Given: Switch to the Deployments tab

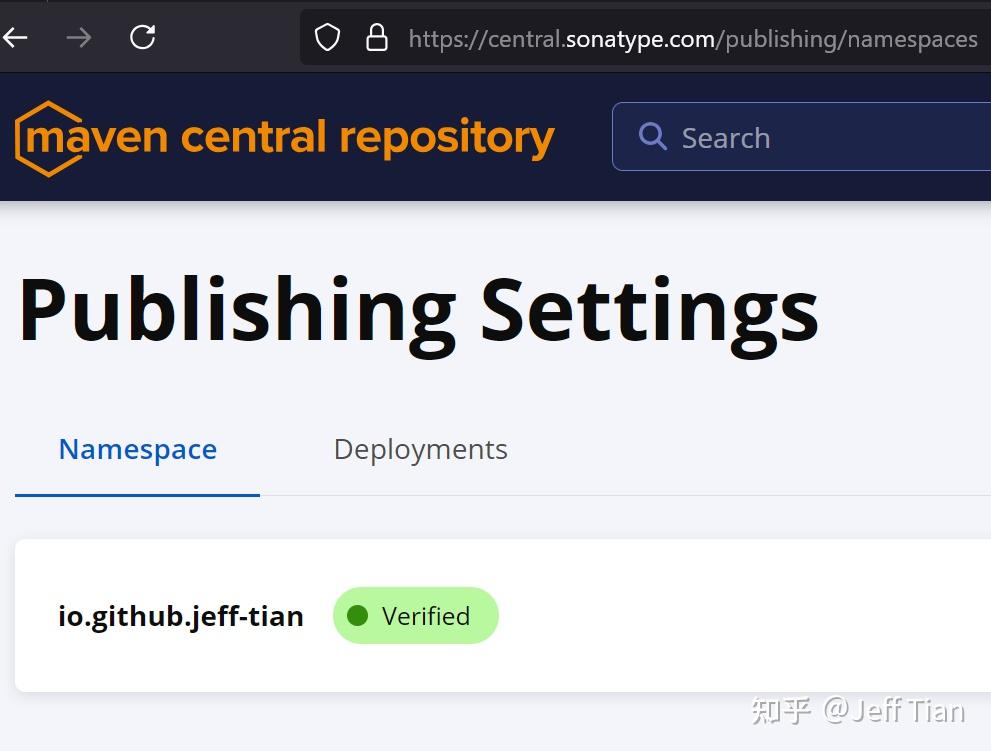Looking at the screenshot, I should (x=420, y=449).
